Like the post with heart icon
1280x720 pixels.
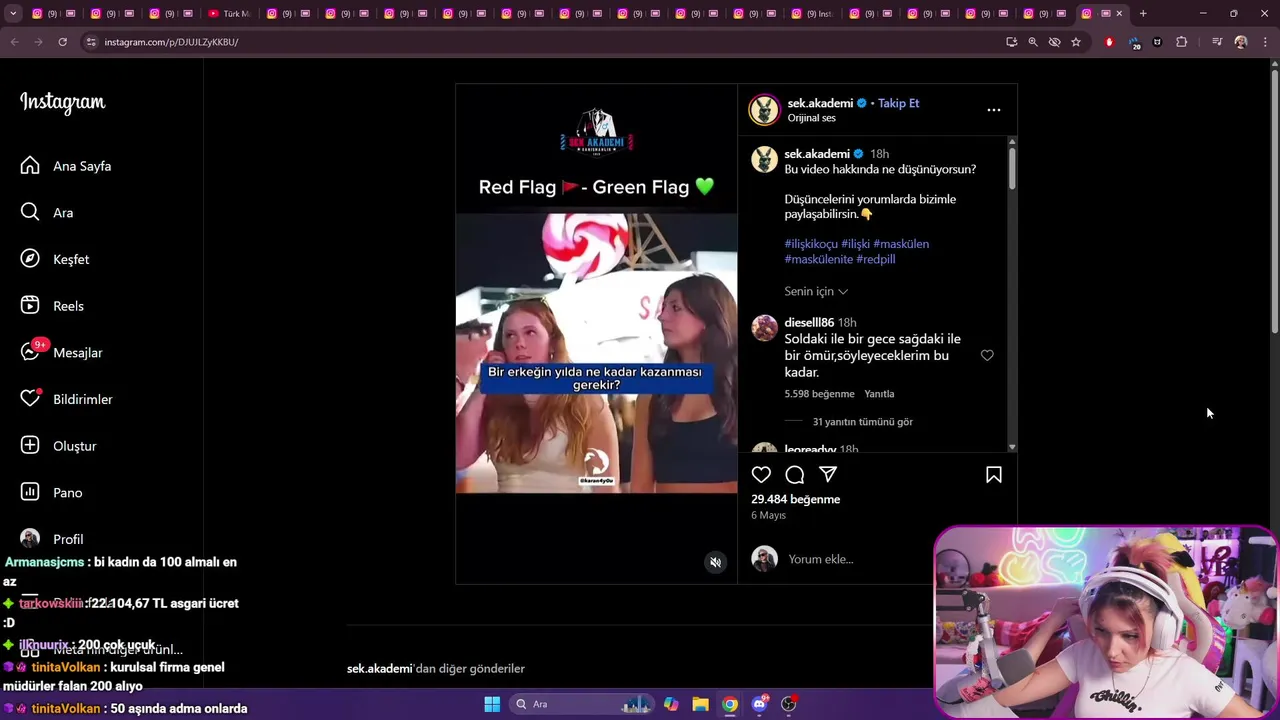point(761,475)
